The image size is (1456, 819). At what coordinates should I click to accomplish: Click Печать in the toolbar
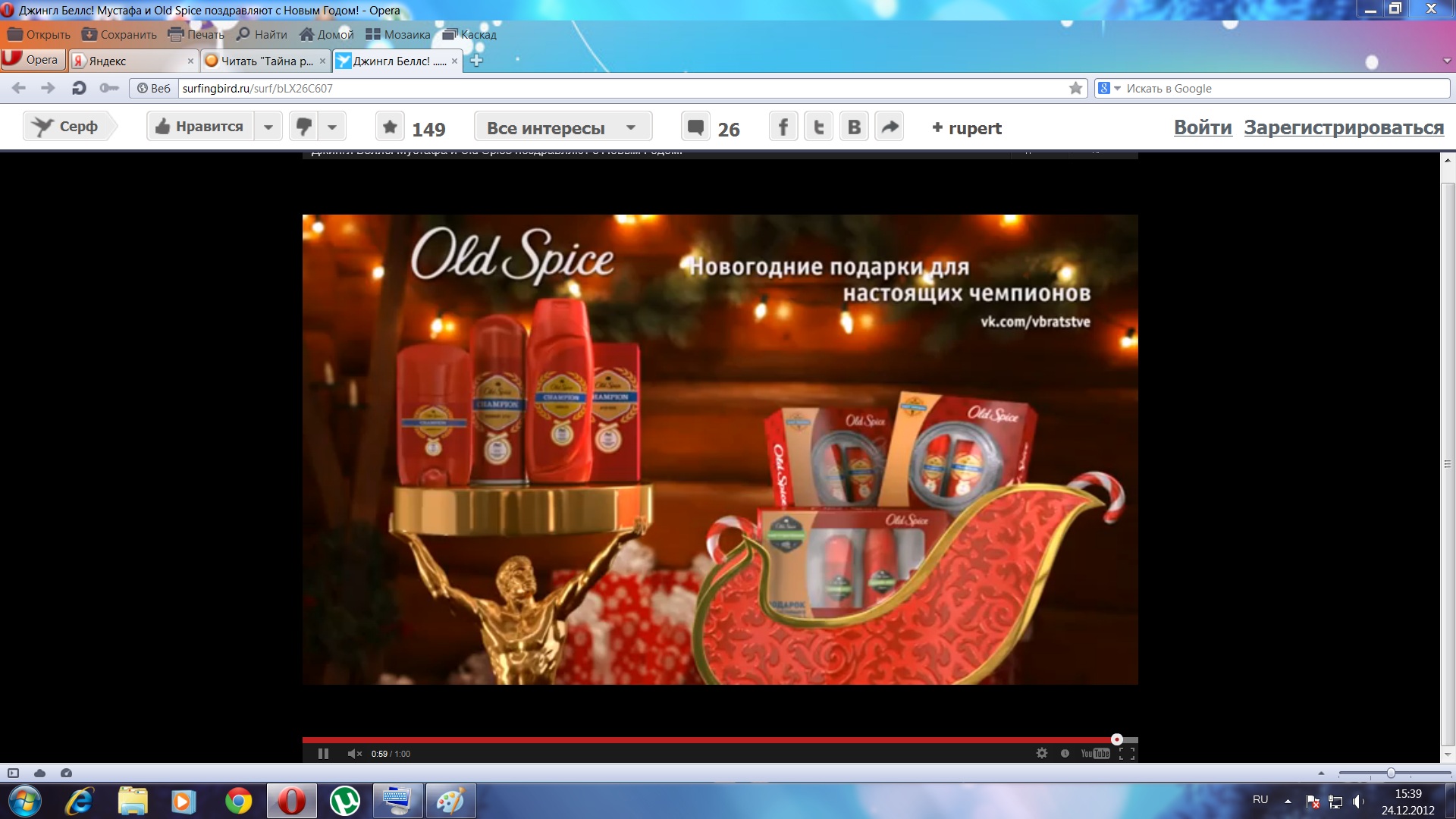196,34
